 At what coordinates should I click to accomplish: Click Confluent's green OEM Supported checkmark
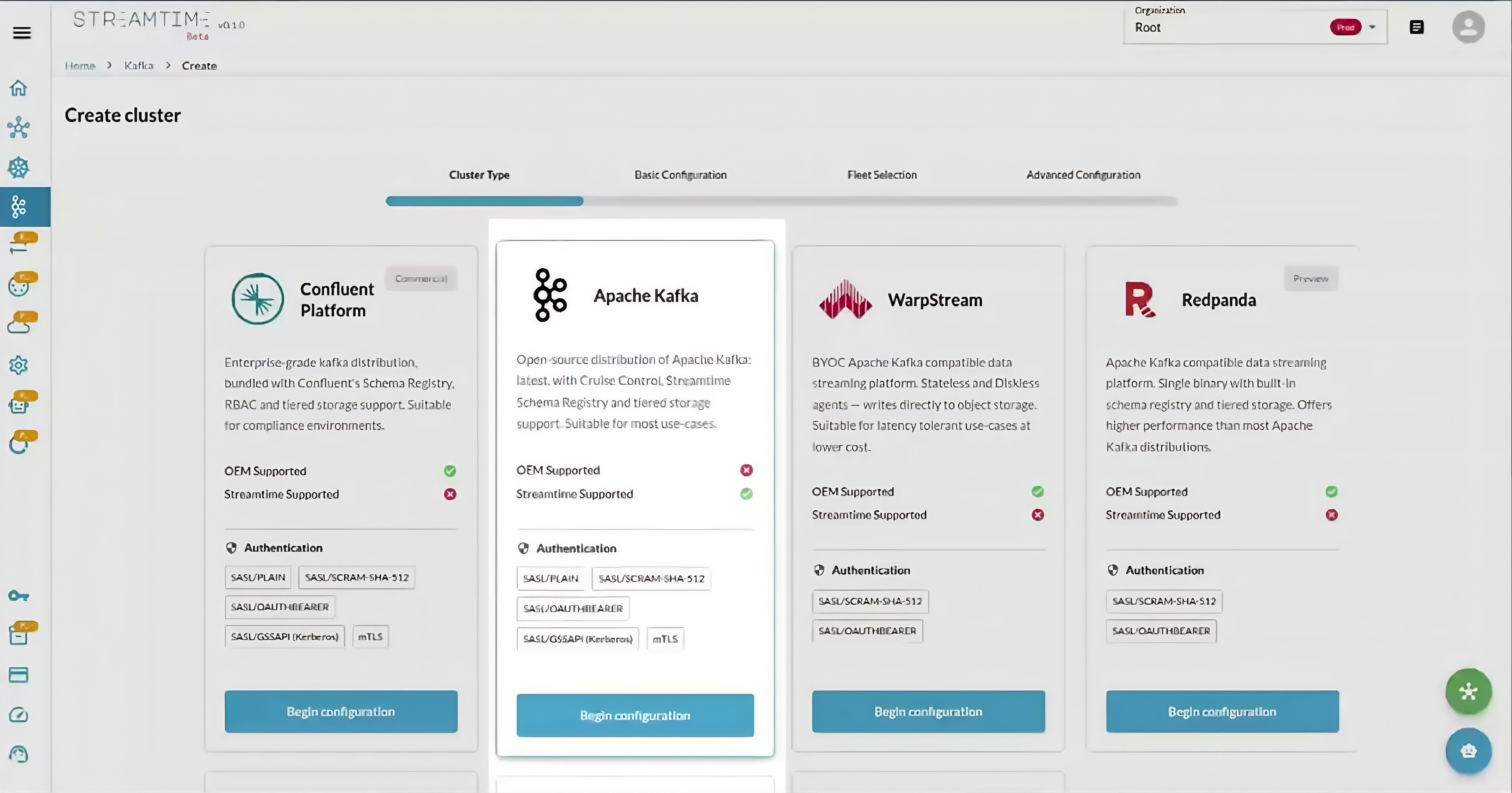[x=450, y=471]
